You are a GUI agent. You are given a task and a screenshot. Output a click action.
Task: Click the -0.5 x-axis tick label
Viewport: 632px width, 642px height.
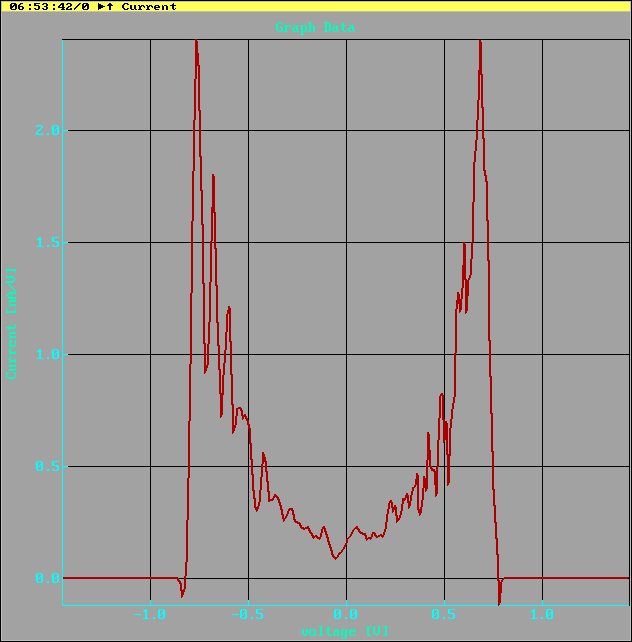point(247,613)
